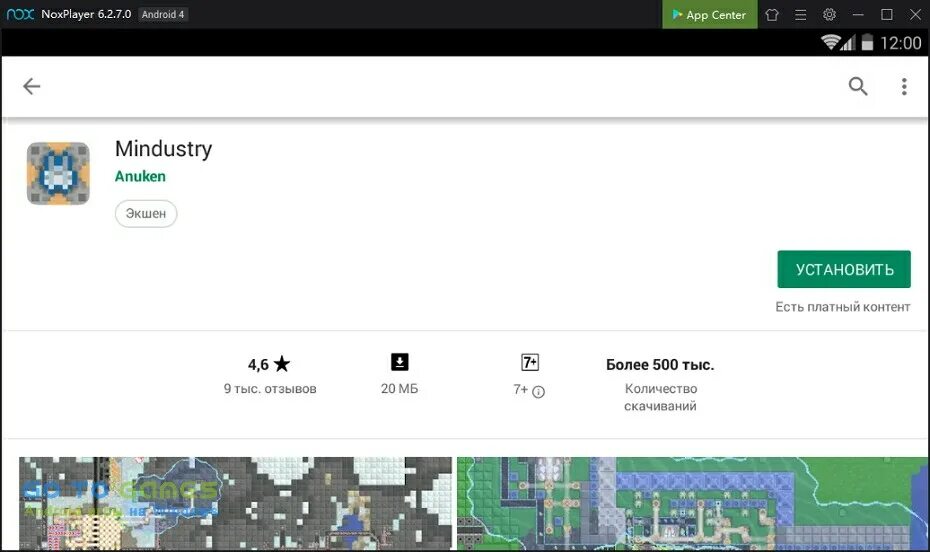
Task: Click the 12:00 clock
Action: click(x=900, y=43)
